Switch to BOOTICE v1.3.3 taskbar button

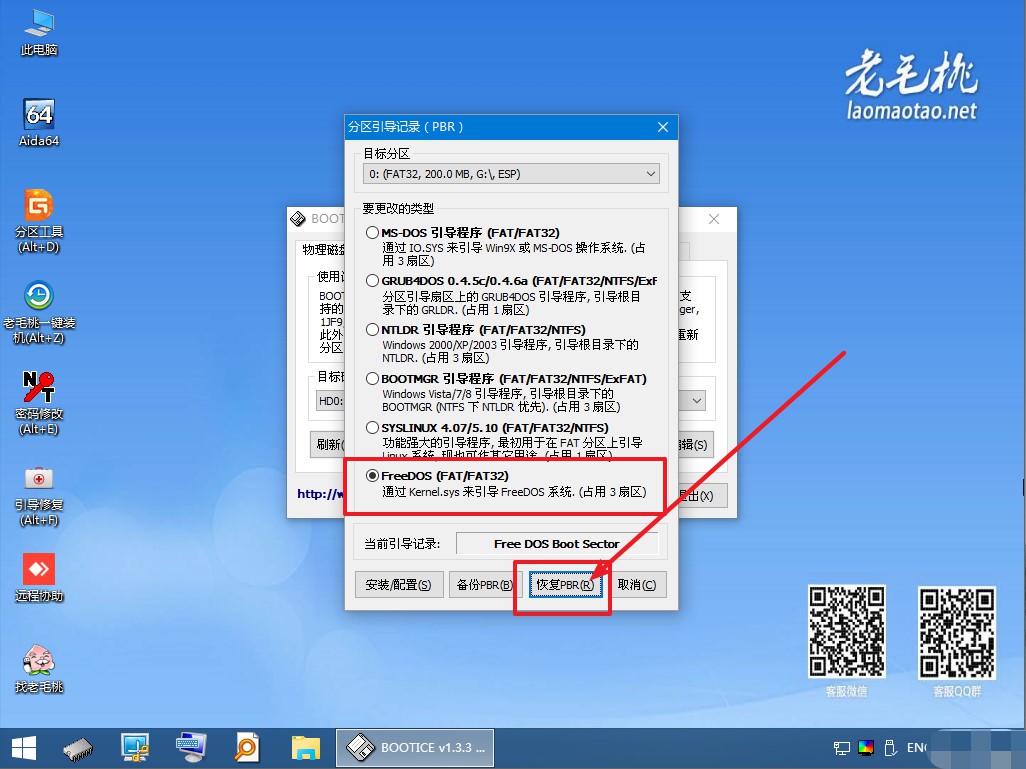[415, 748]
